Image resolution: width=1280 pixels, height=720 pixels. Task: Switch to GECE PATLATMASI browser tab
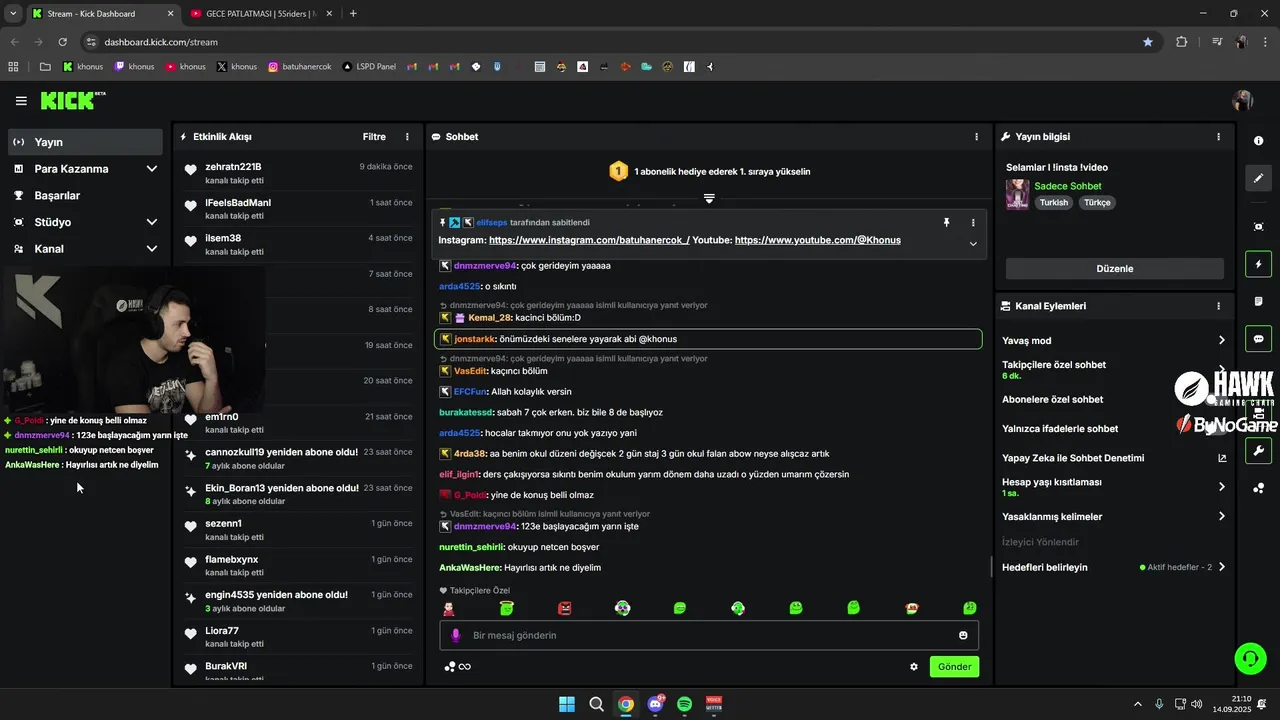pos(260,14)
